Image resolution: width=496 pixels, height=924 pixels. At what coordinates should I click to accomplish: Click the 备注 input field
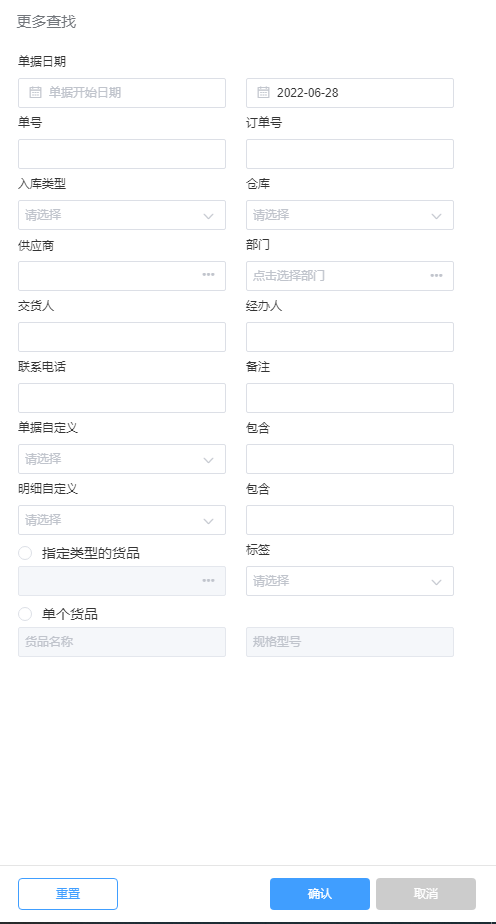(x=350, y=398)
